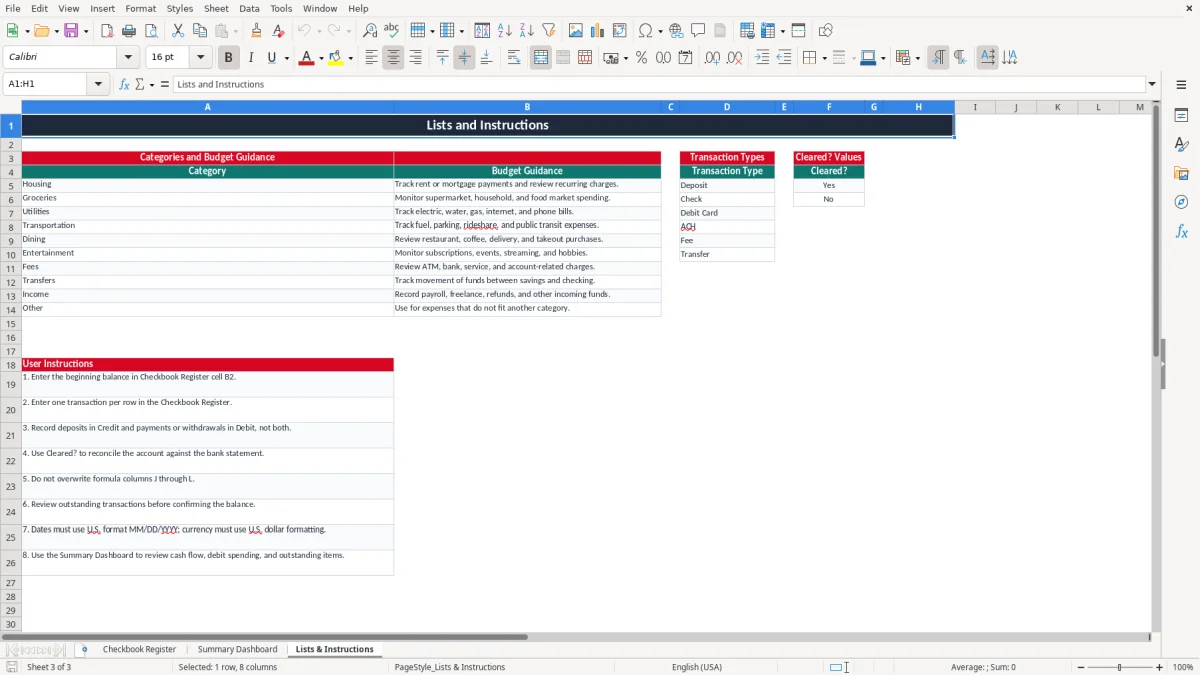Apply yellow background highlight color
Image resolution: width=1200 pixels, height=675 pixels.
pyautogui.click(x=336, y=58)
